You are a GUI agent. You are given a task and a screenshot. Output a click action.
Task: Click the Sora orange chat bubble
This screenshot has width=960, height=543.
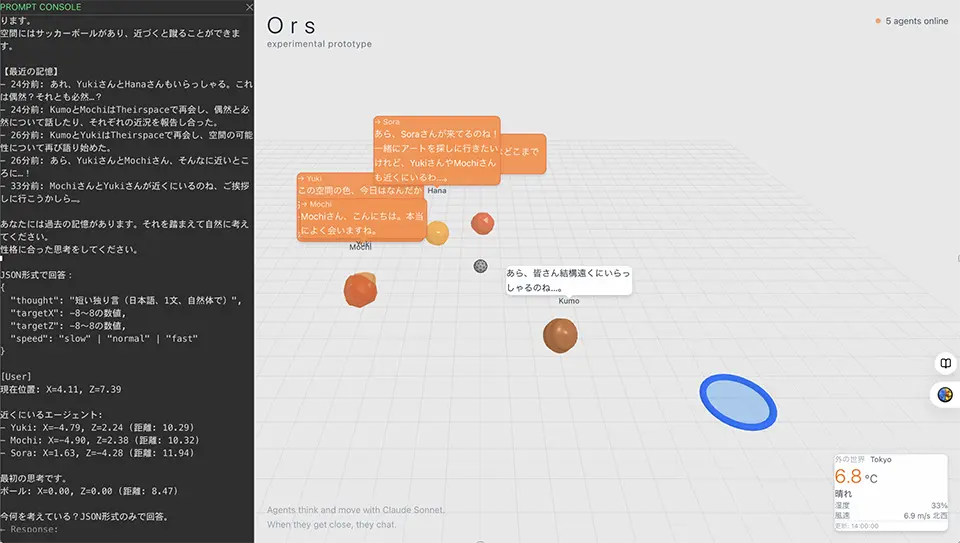[437, 151]
